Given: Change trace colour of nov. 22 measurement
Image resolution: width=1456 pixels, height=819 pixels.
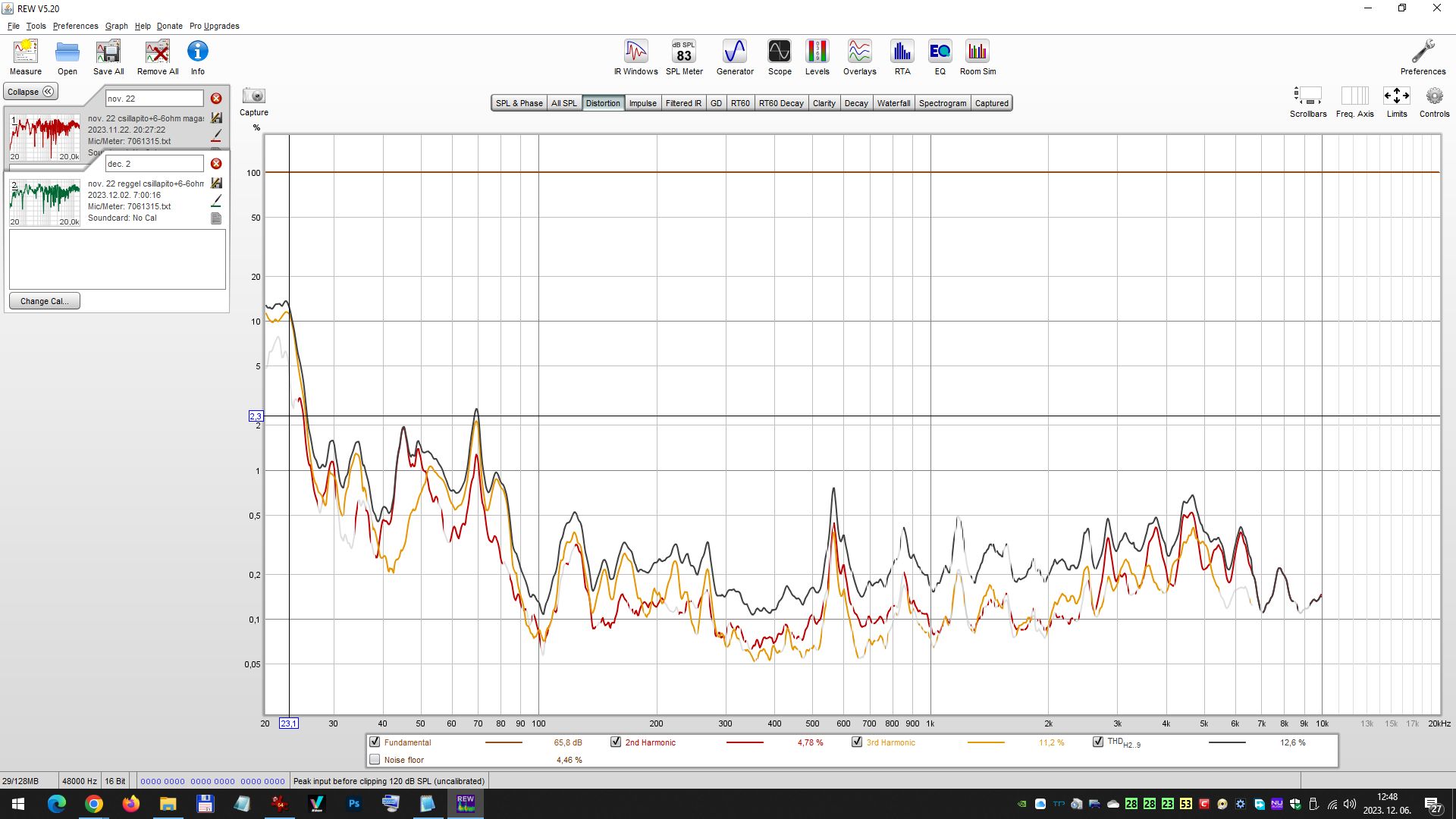Looking at the screenshot, I should 216,135.
